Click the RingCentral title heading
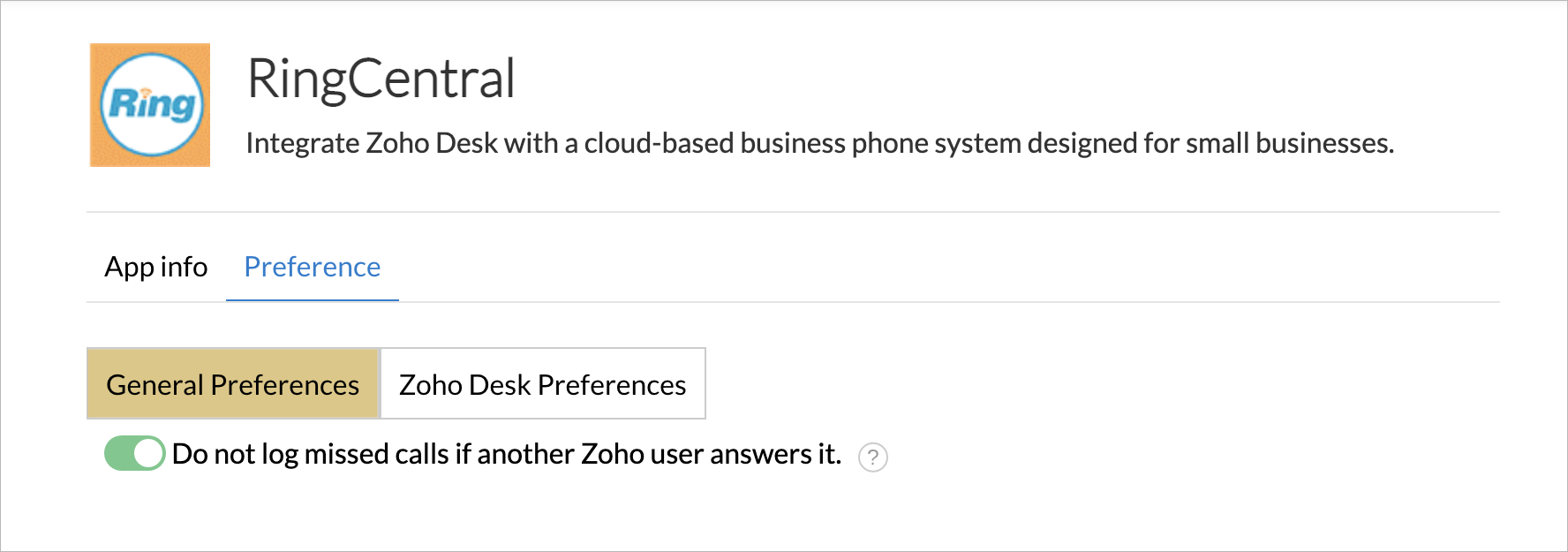This screenshot has height=552, width=1568. pos(381,79)
